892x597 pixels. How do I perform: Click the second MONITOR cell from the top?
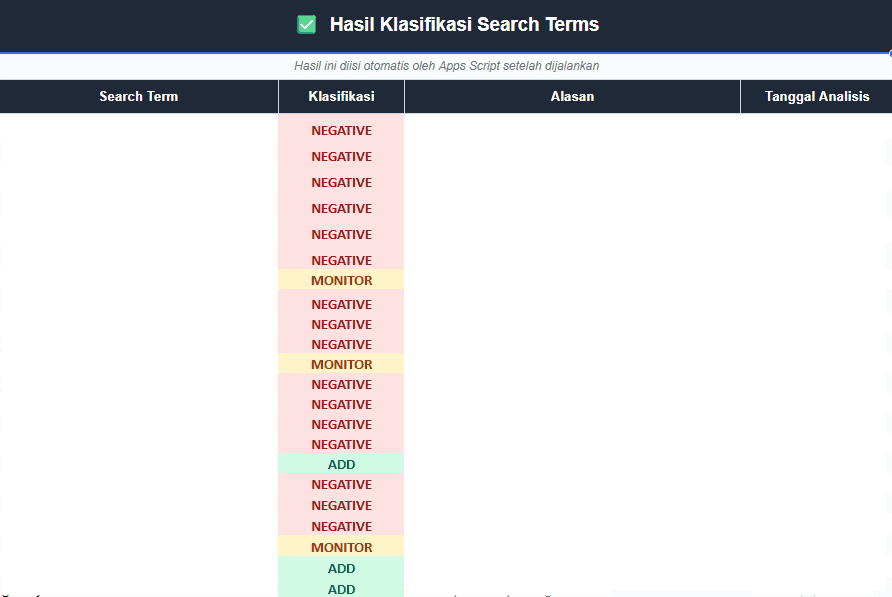pos(341,364)
